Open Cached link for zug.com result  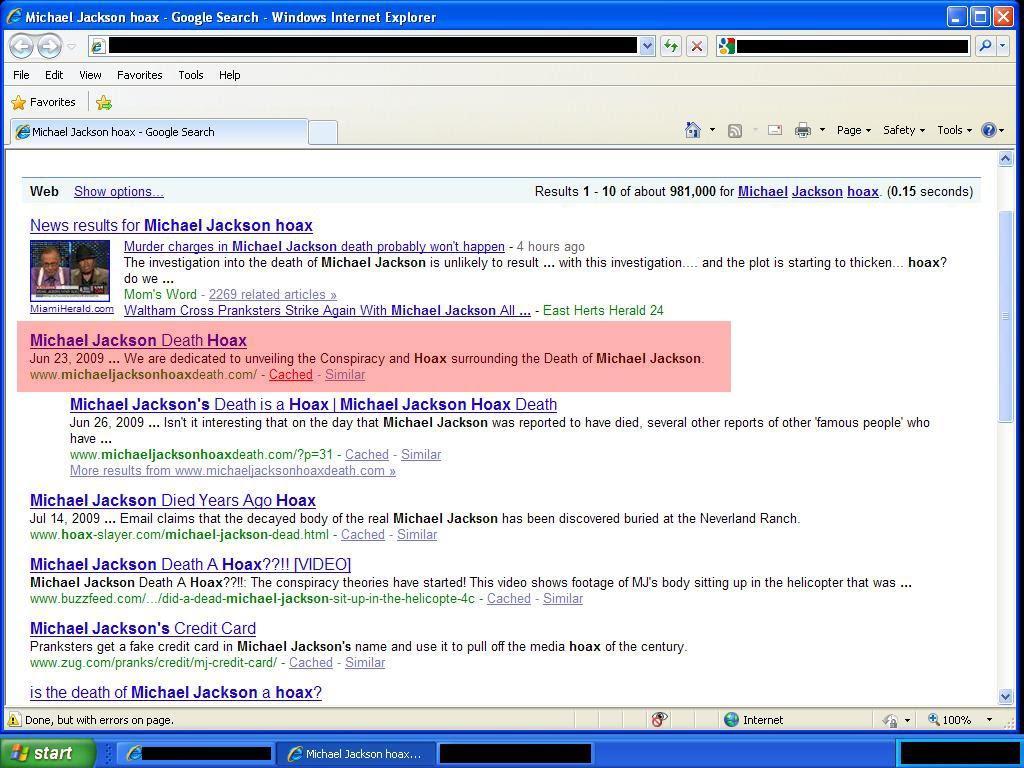click(311, 663)
